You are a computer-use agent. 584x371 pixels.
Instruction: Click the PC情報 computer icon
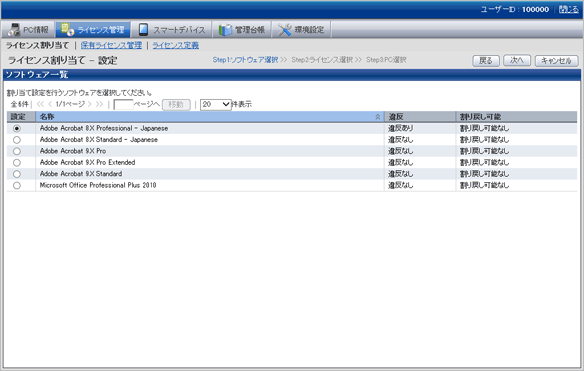coord(14,29)
